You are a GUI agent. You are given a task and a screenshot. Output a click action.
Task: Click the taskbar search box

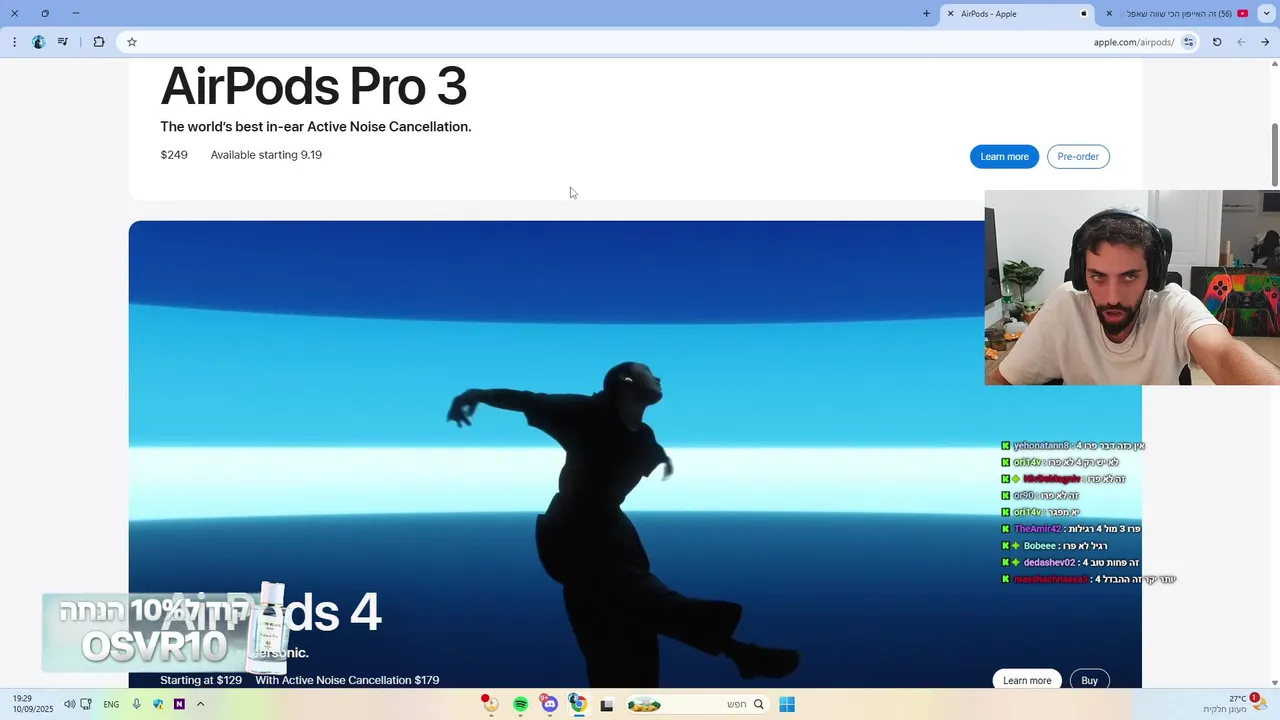coord(696,704)
